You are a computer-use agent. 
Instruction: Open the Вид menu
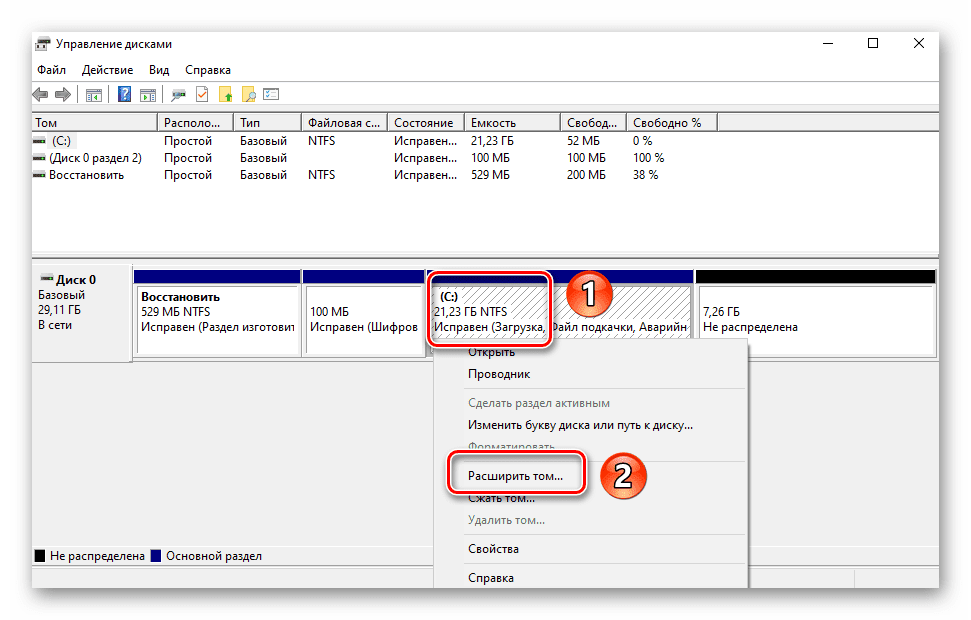159,70
